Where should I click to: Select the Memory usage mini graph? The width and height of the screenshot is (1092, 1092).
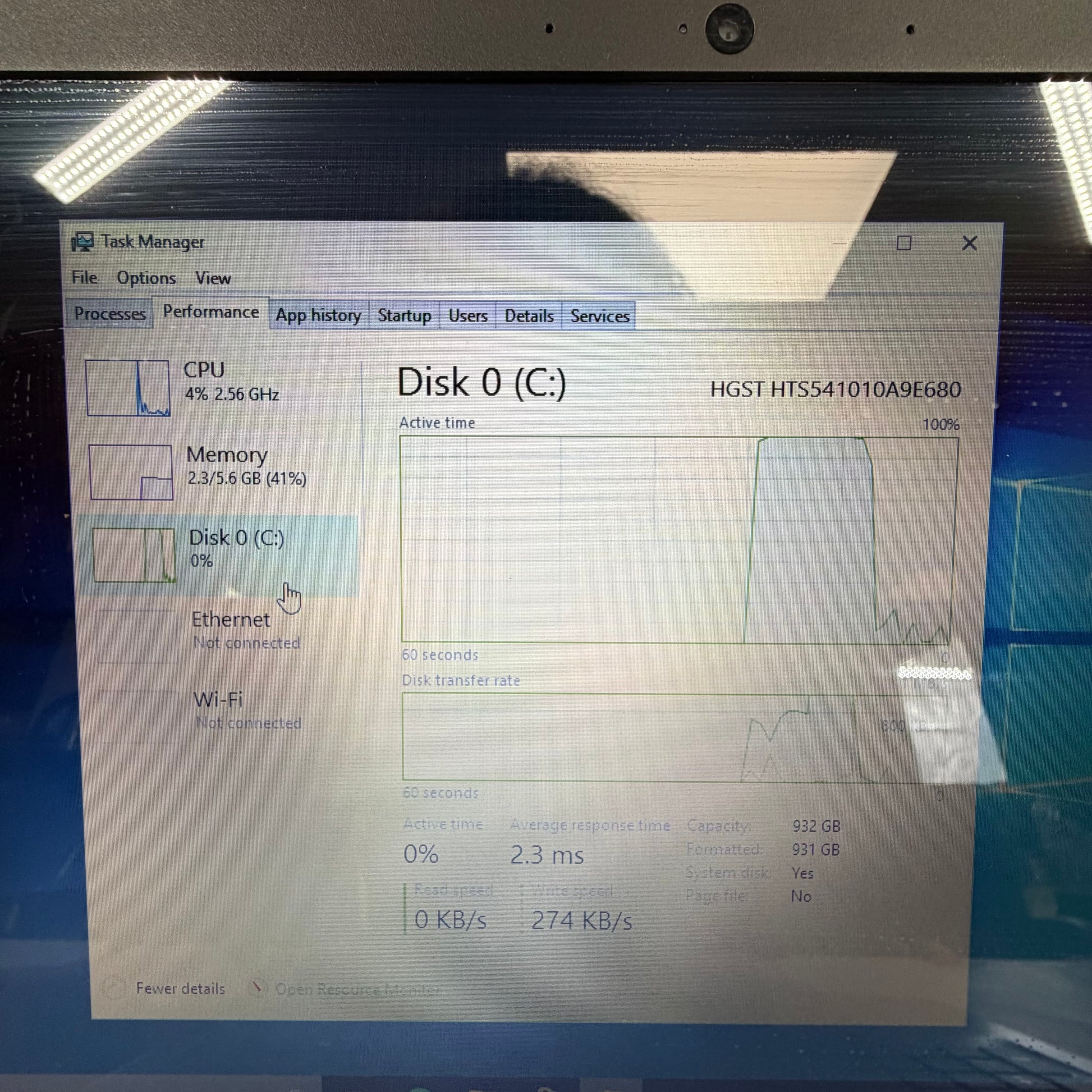coord(131,472)
